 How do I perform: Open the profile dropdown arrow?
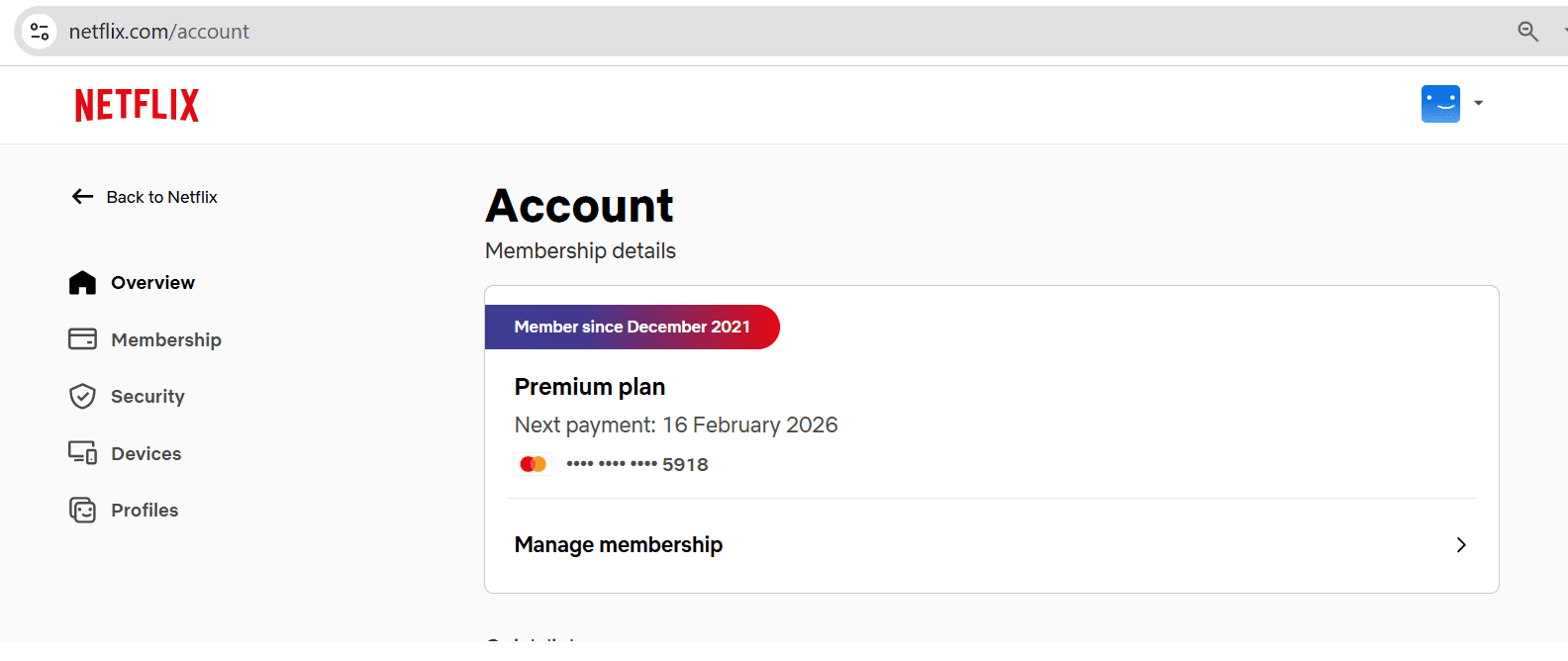point(1479,103)
